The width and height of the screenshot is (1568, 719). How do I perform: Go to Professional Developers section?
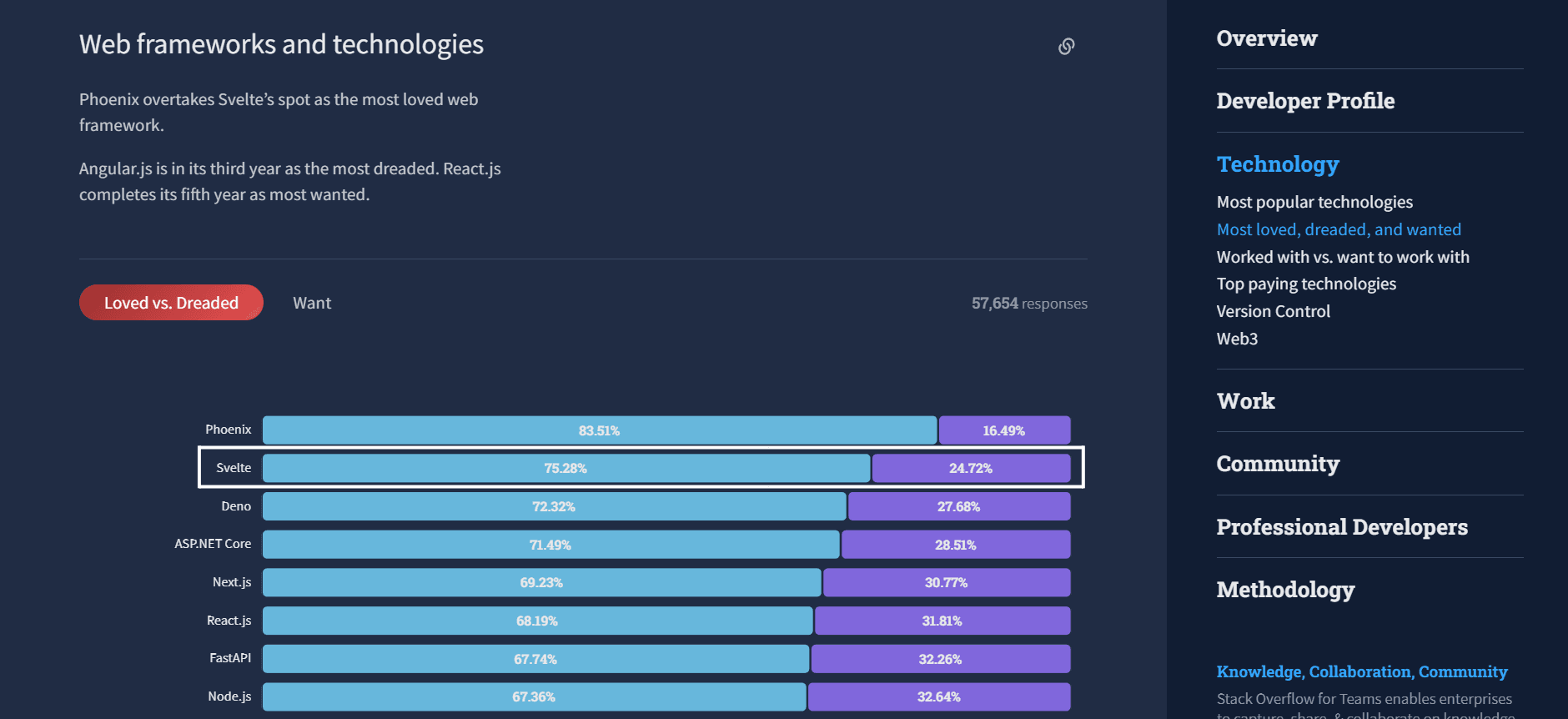[x=1342, y=527]
